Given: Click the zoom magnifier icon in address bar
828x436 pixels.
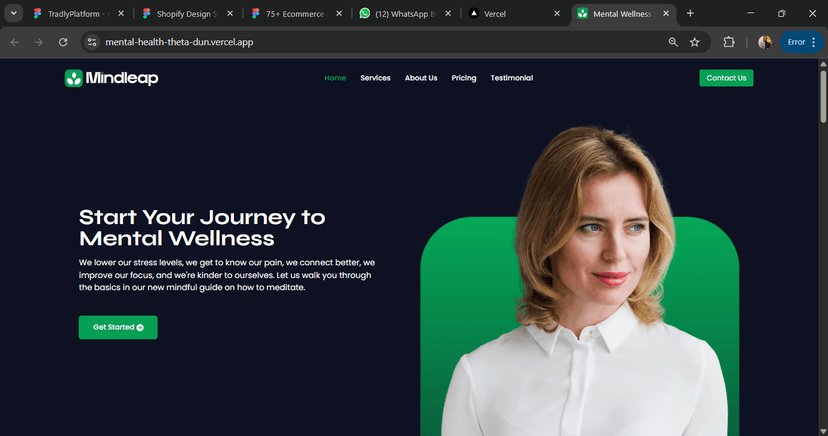Looking at the screenshot, I should [673, 42].
